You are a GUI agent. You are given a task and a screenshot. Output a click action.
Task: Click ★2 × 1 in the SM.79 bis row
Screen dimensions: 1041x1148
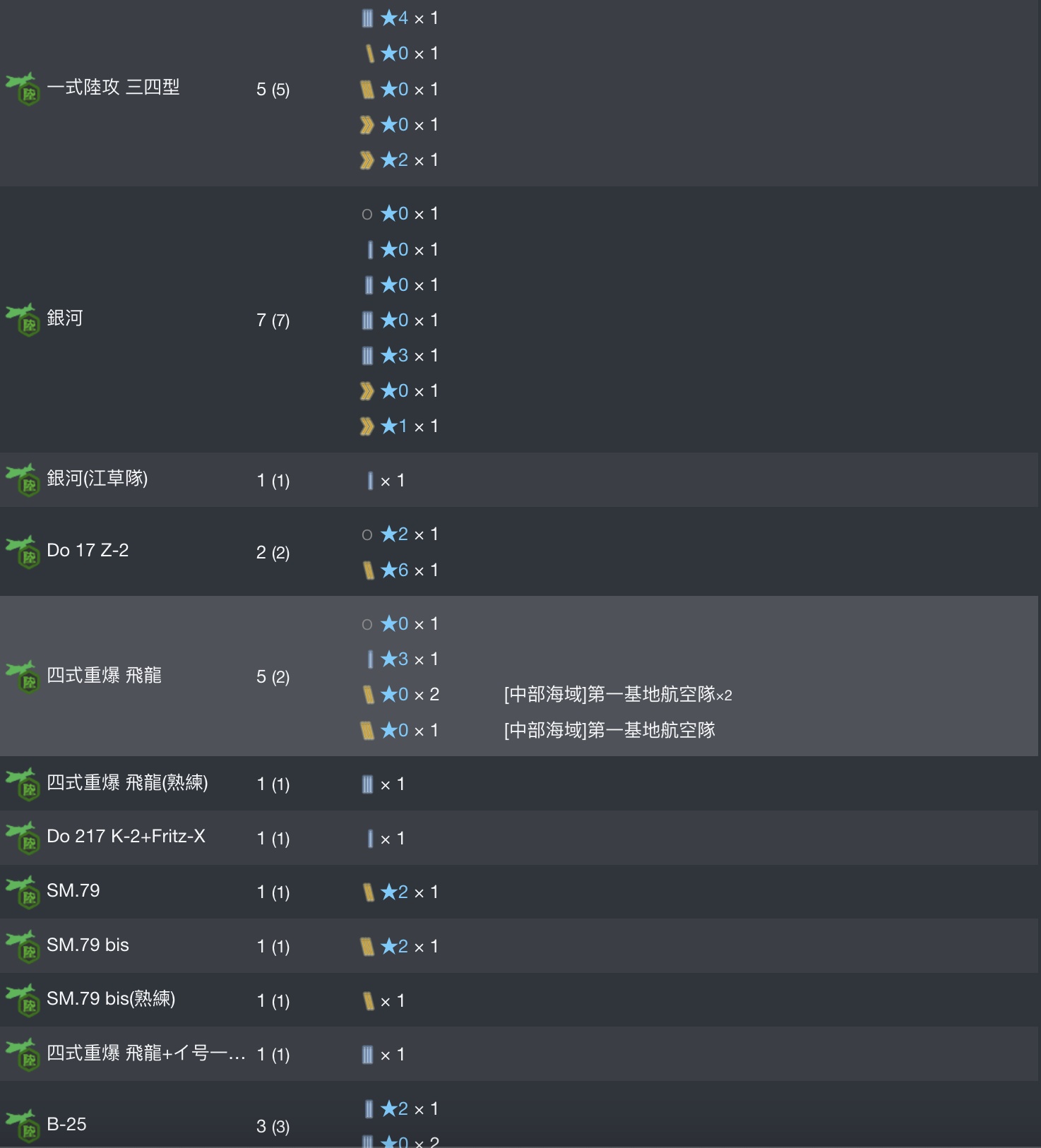pyautogui.click(x=410, y=947)
